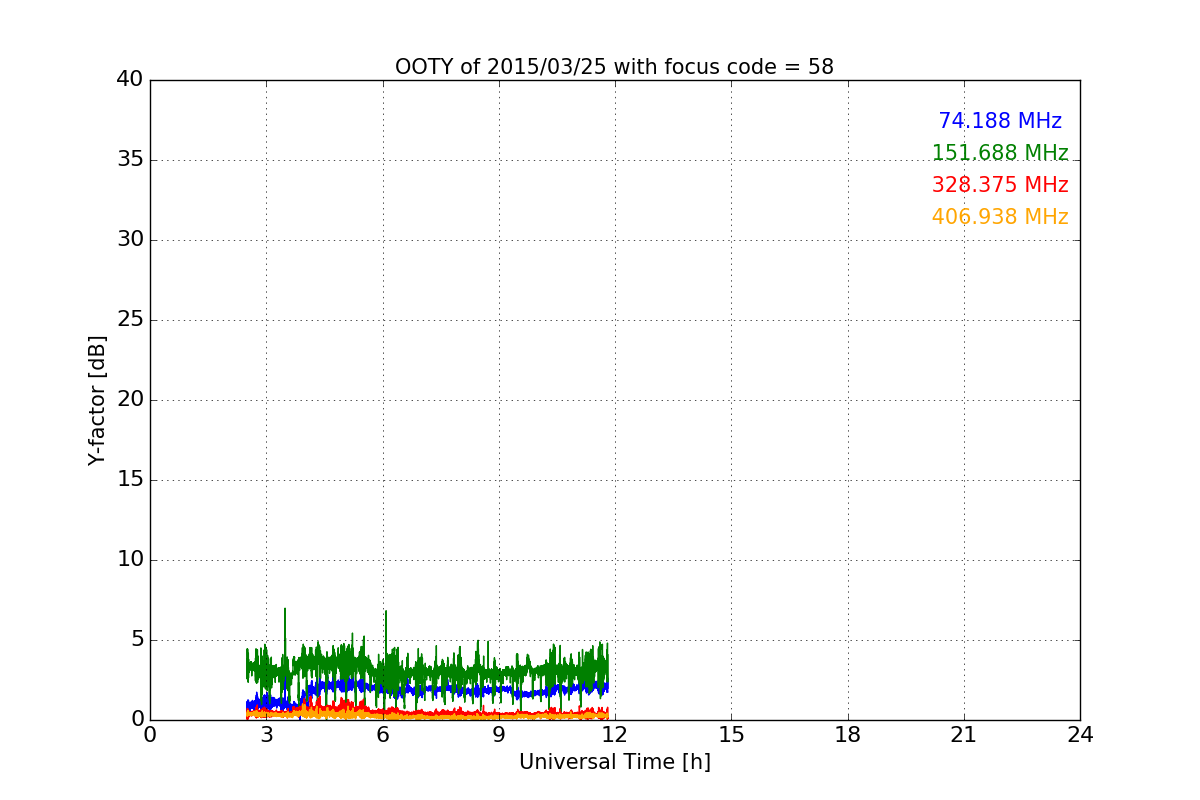Click the y-axis tick label 35
Screen dimensions: 1200x800
coord(130,160)
